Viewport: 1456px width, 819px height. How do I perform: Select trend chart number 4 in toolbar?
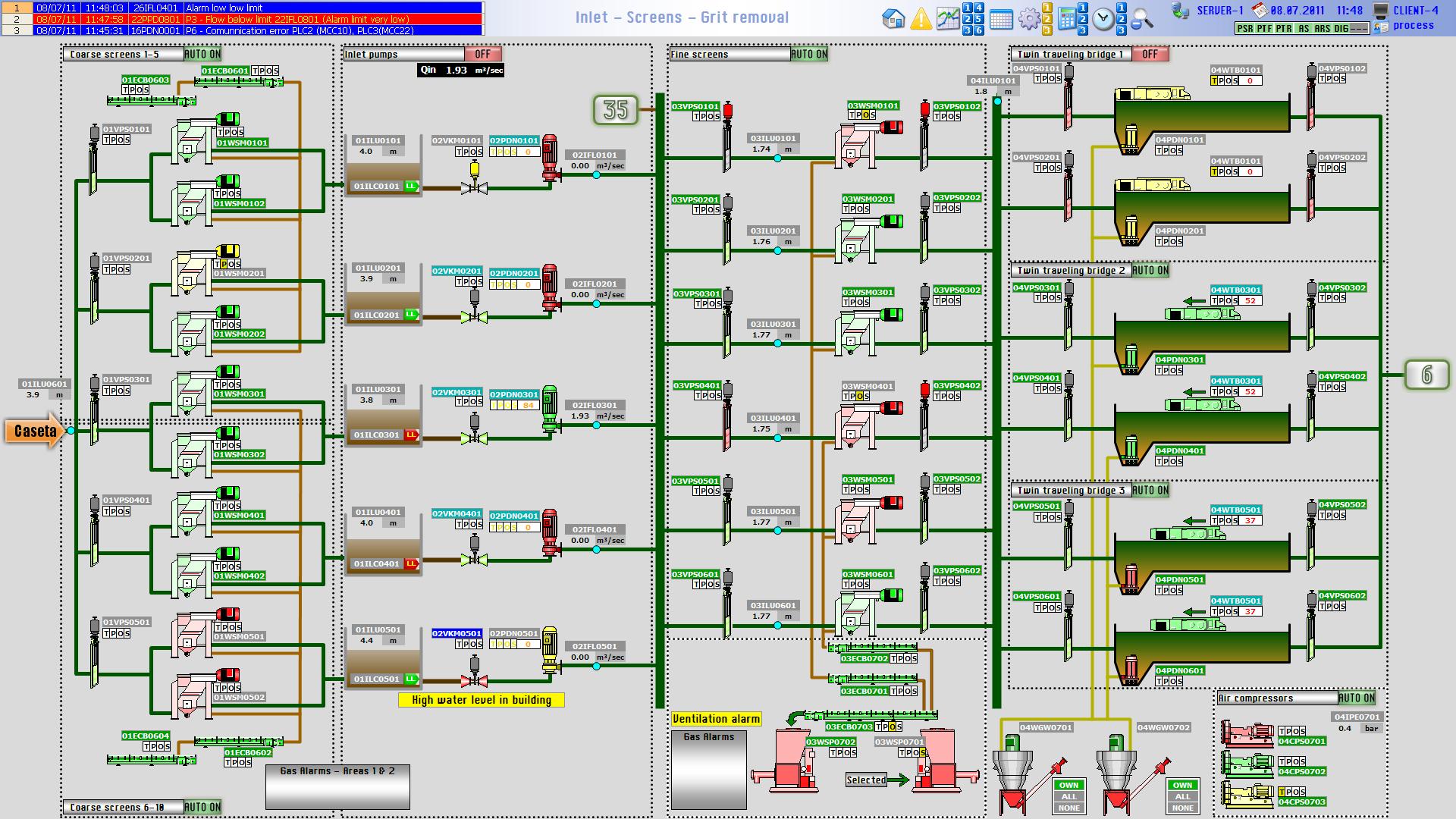(978, 8)
